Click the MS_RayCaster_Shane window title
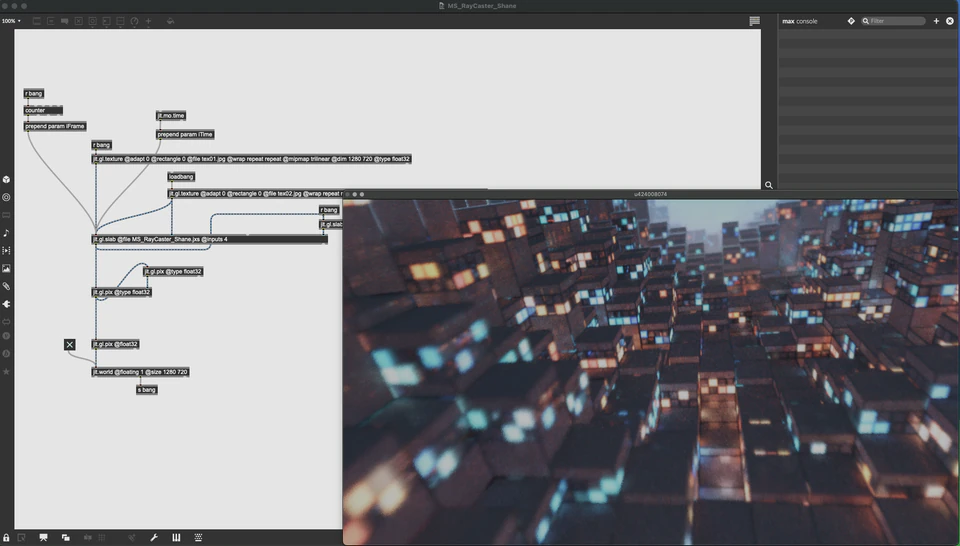The width and height of the screenshot is (960, 546). [481, 6]
